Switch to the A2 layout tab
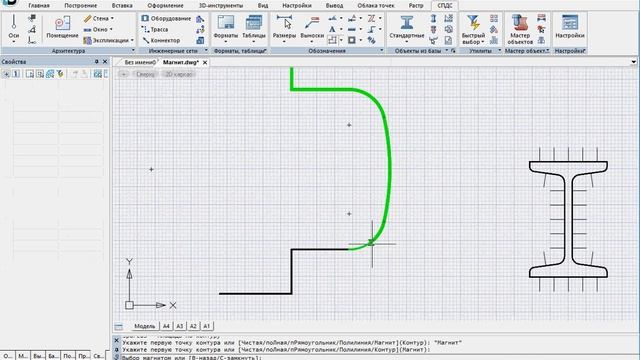The height and width of the screenshot is (360, 640). click(x=193, y=326)
